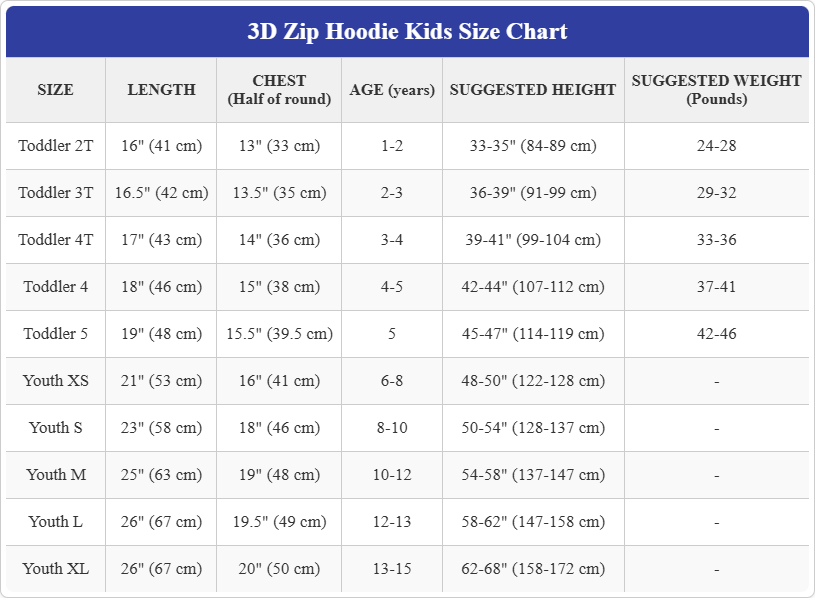Click the Toddler 4 row label

point(55,287)
